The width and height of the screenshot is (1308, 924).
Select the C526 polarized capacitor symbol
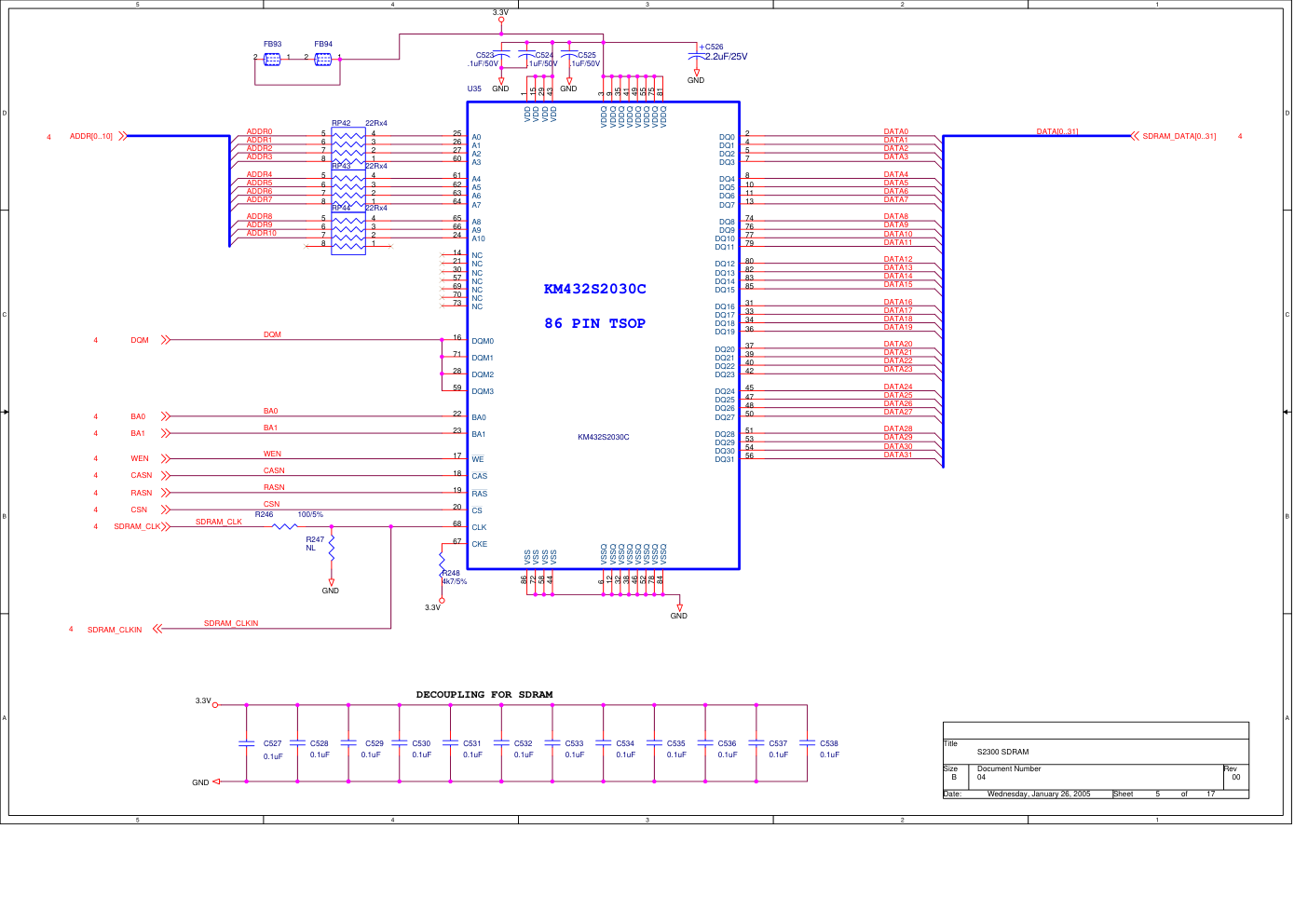pyautogui.click(x=696, y=57)
